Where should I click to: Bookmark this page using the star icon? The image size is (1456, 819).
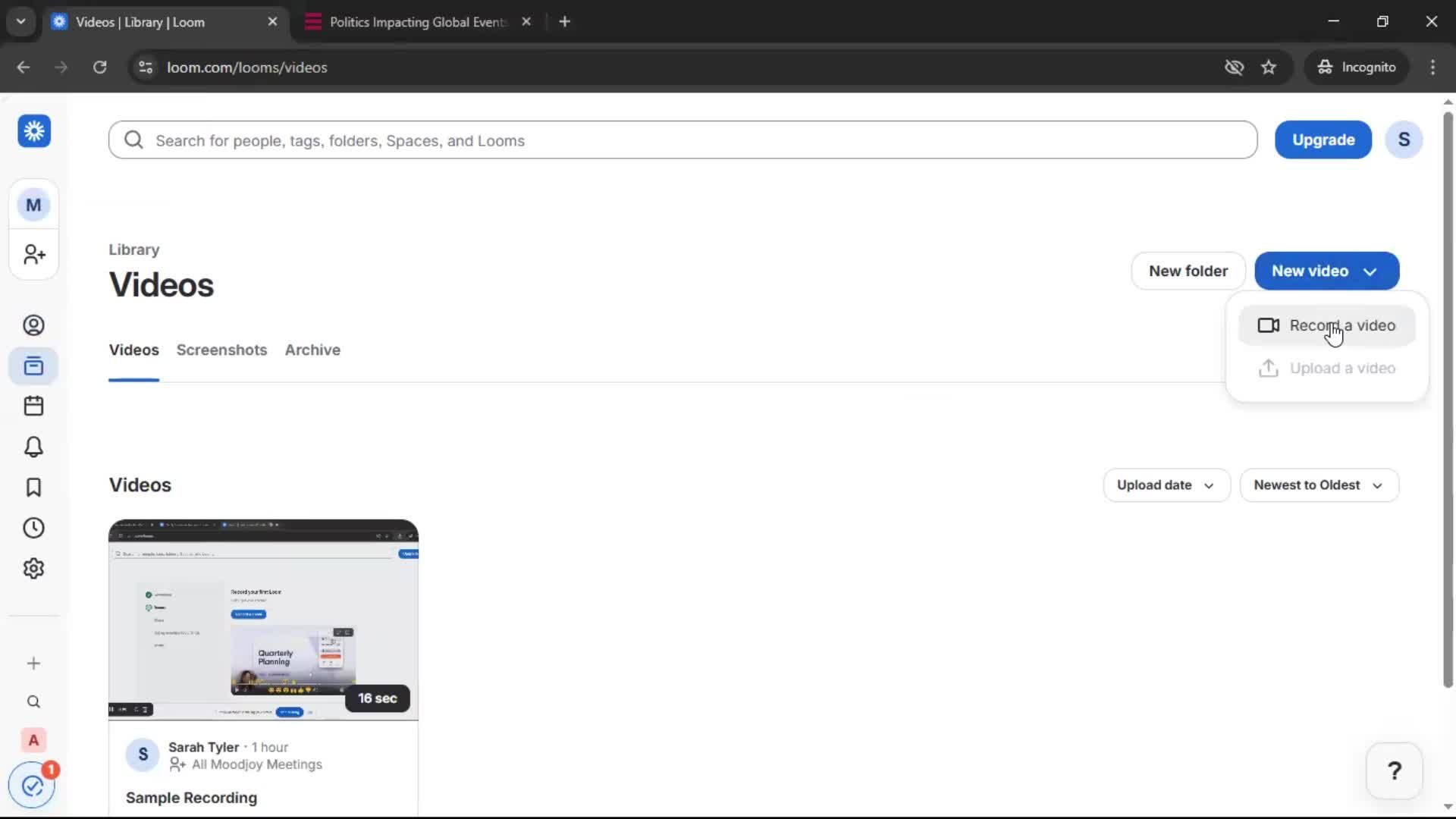pos(1269,67)
